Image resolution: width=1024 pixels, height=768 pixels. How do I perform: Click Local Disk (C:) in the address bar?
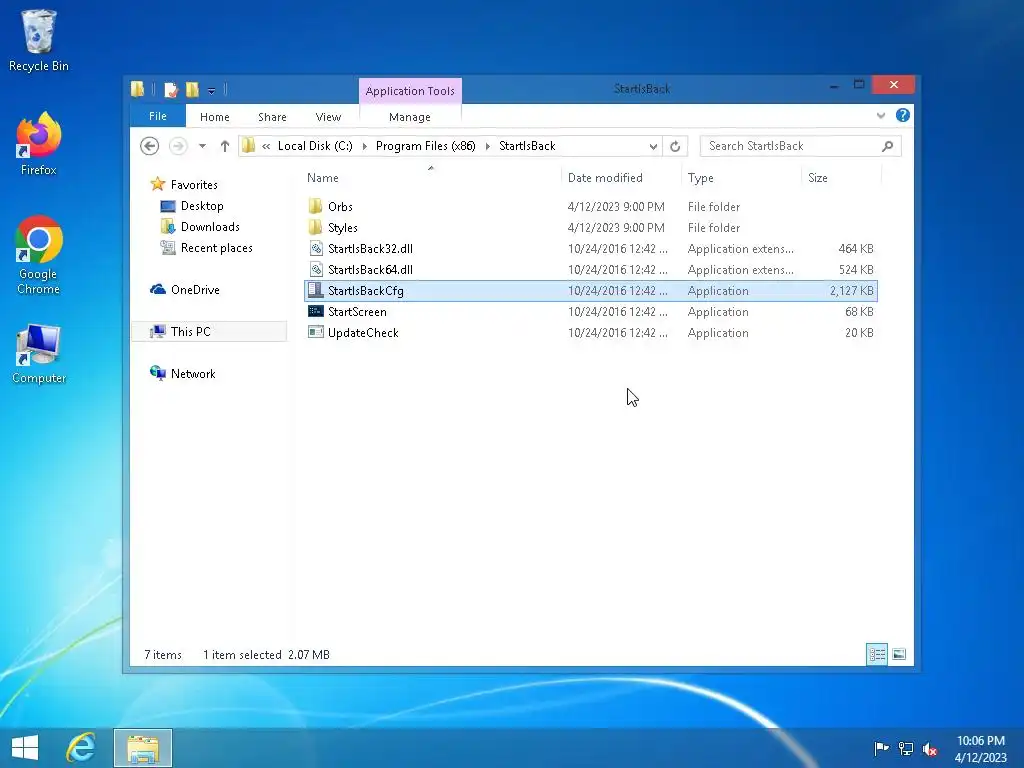315,146
